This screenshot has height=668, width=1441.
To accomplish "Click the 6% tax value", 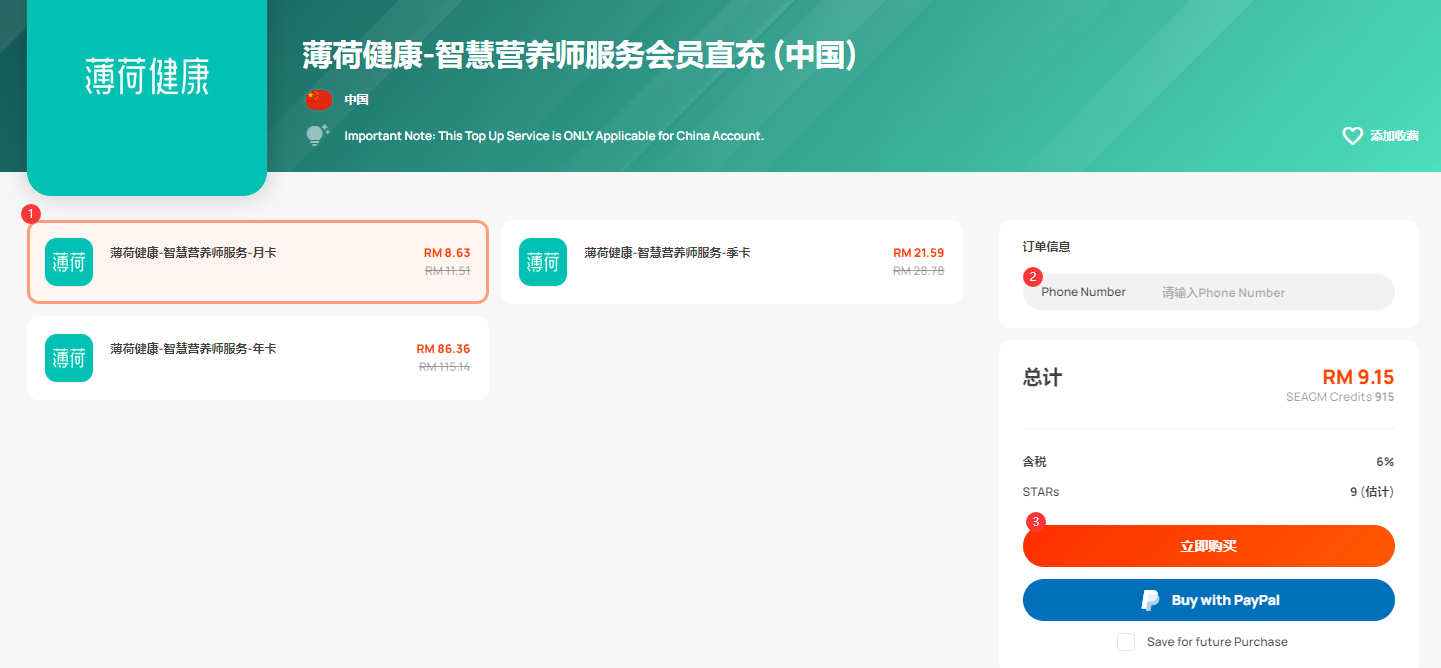I will (x=1385, y=462).
